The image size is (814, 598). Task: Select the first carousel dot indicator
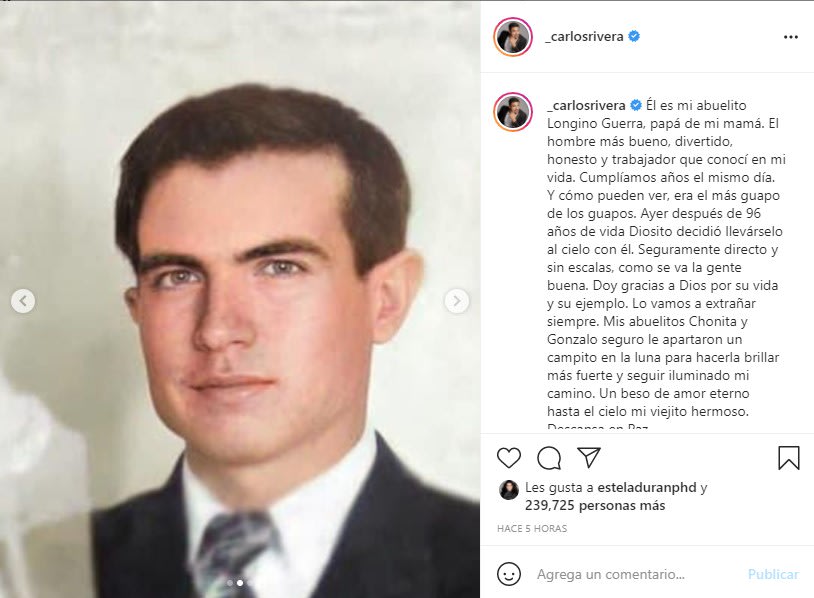tap(230, 583)
